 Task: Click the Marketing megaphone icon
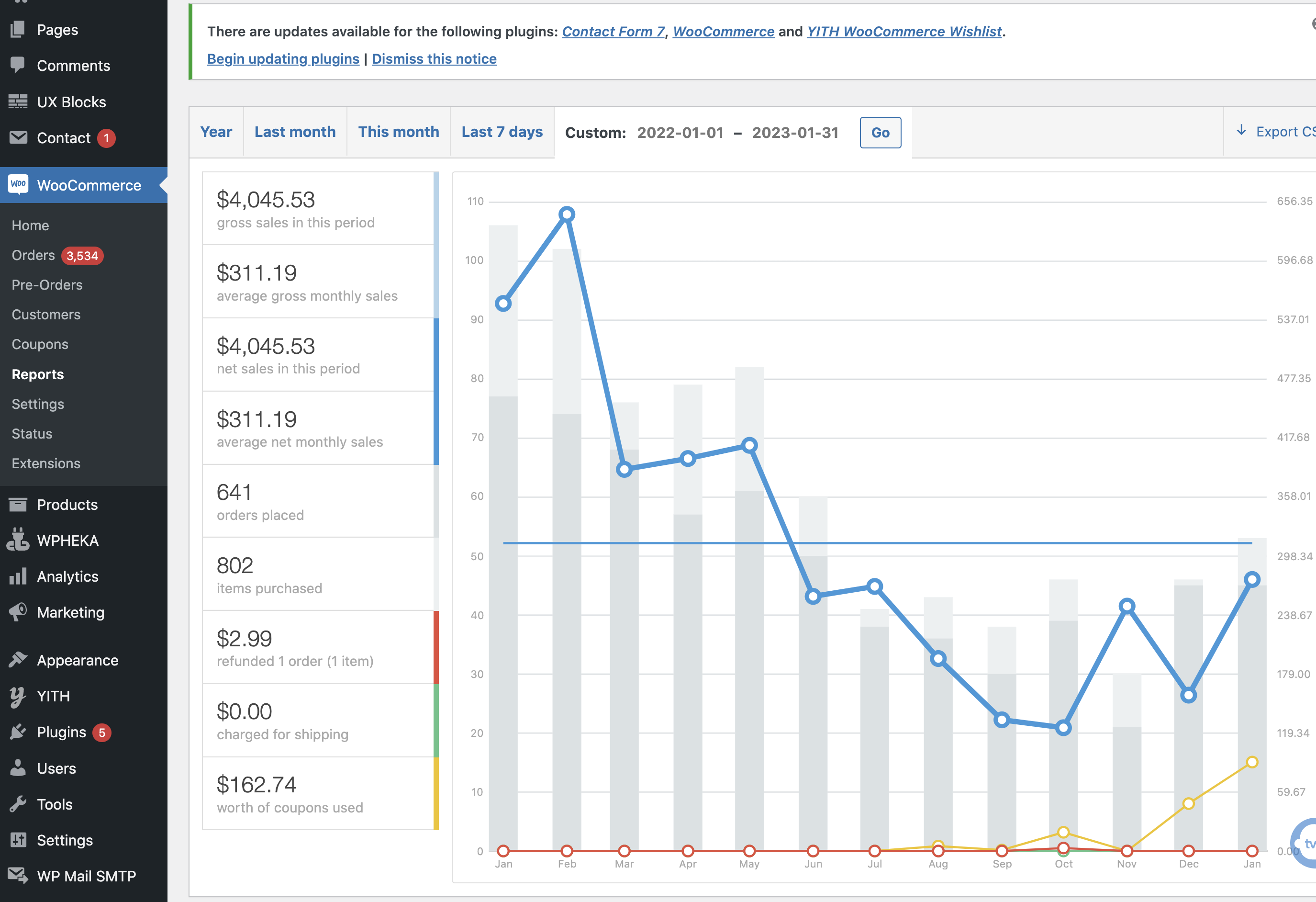pos(18,612)
